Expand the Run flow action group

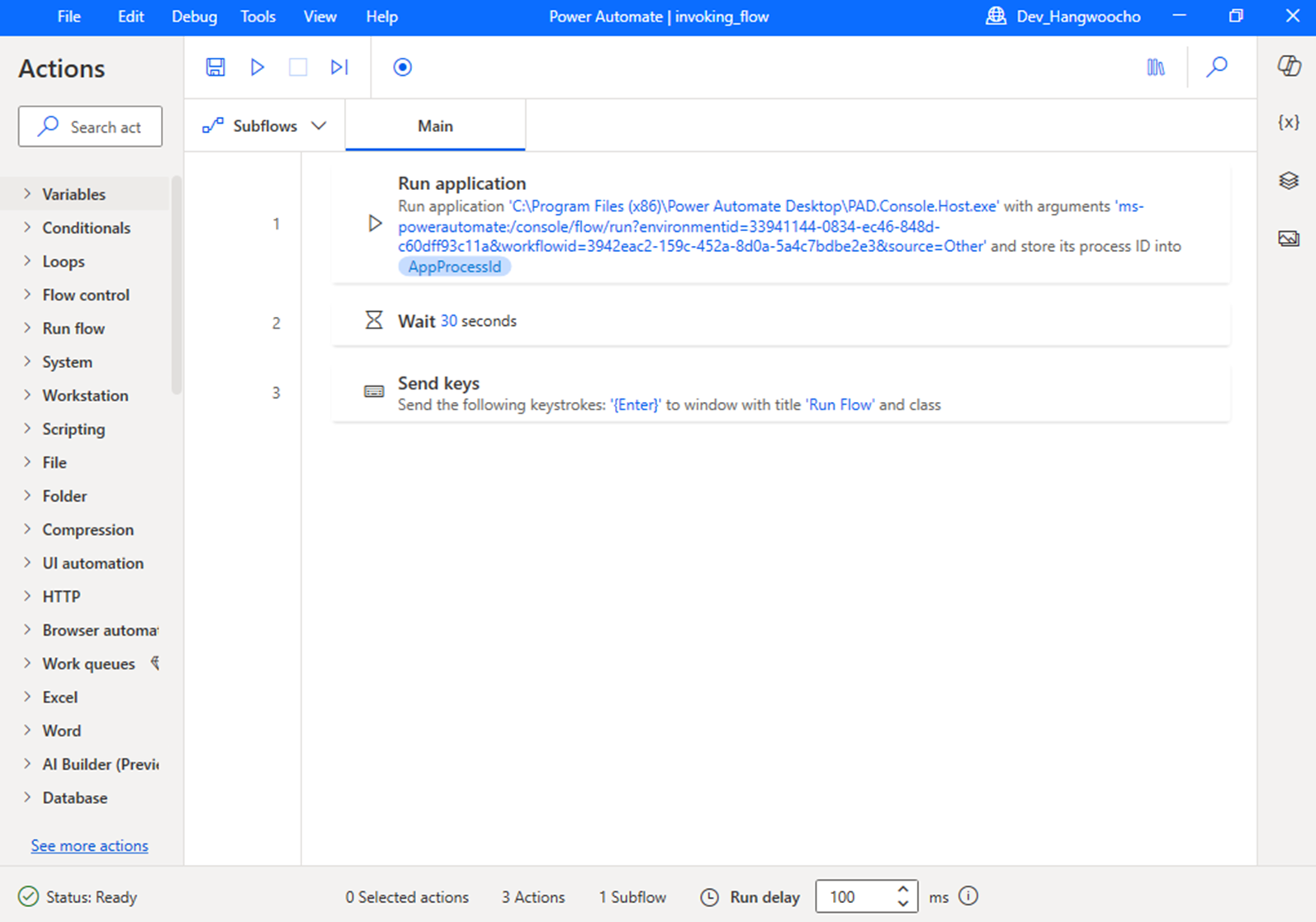tap(27, 328)
